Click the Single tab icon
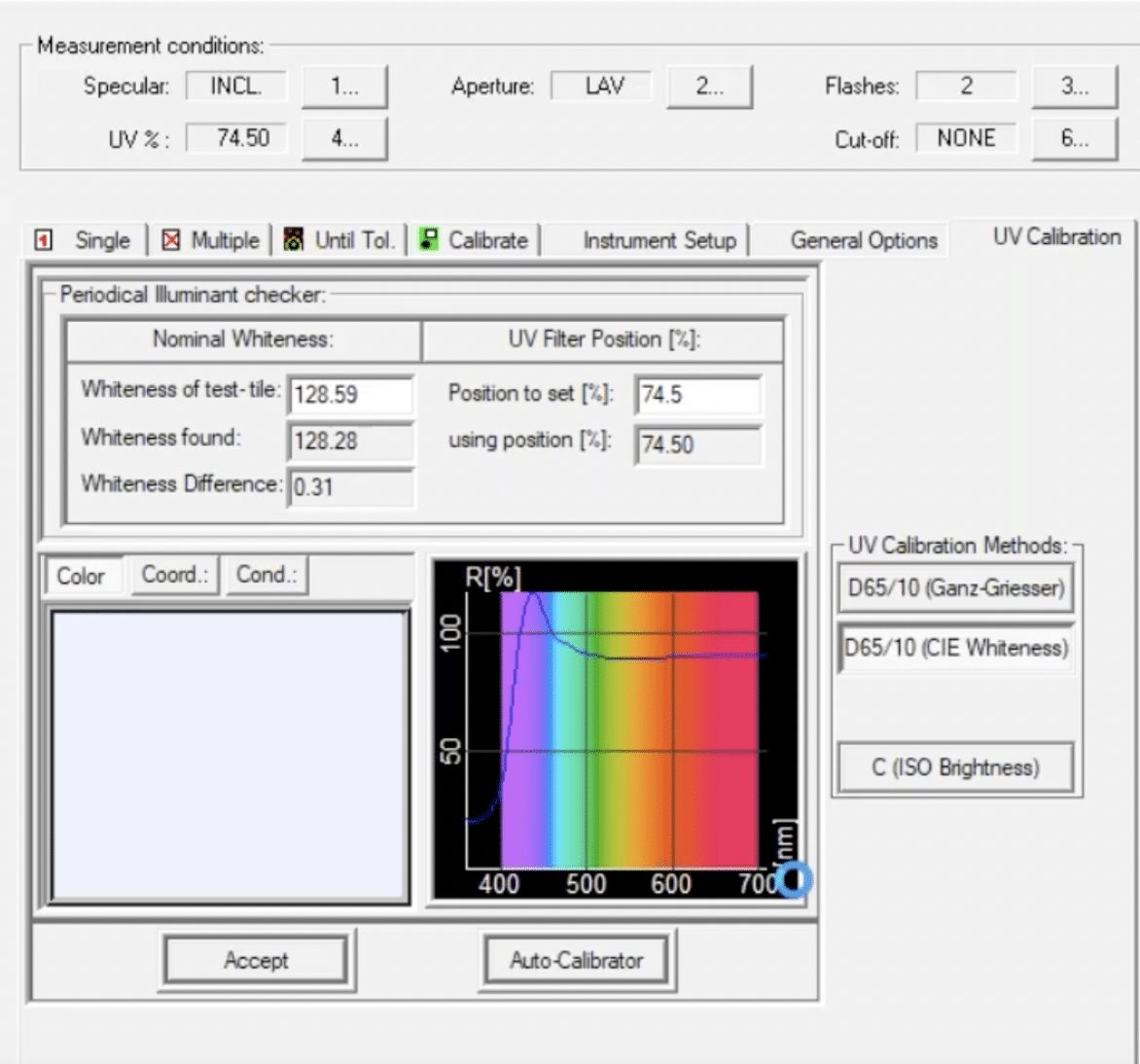The width and height of the screenshot is (1140, 1064). 43,240
